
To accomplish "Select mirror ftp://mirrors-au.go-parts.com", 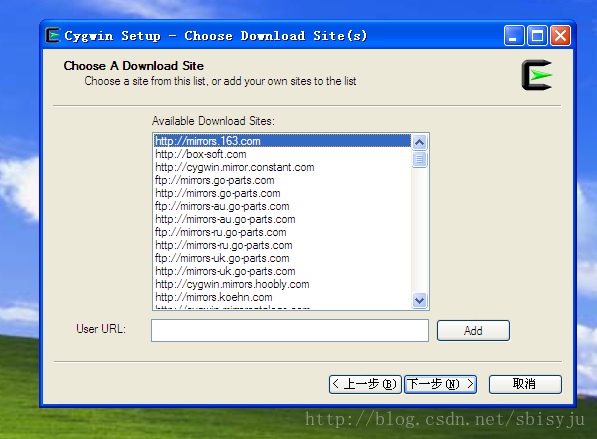I will click(x=283, y=206).
